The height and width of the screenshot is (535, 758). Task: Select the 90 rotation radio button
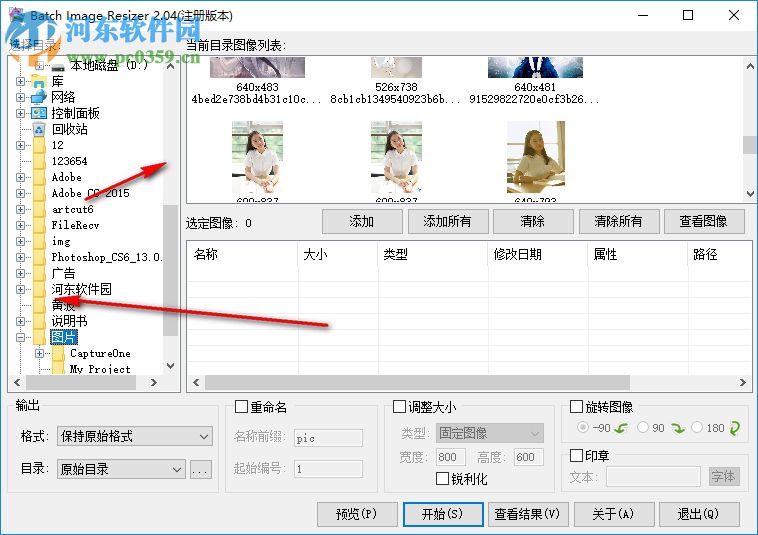coord(643,427)
